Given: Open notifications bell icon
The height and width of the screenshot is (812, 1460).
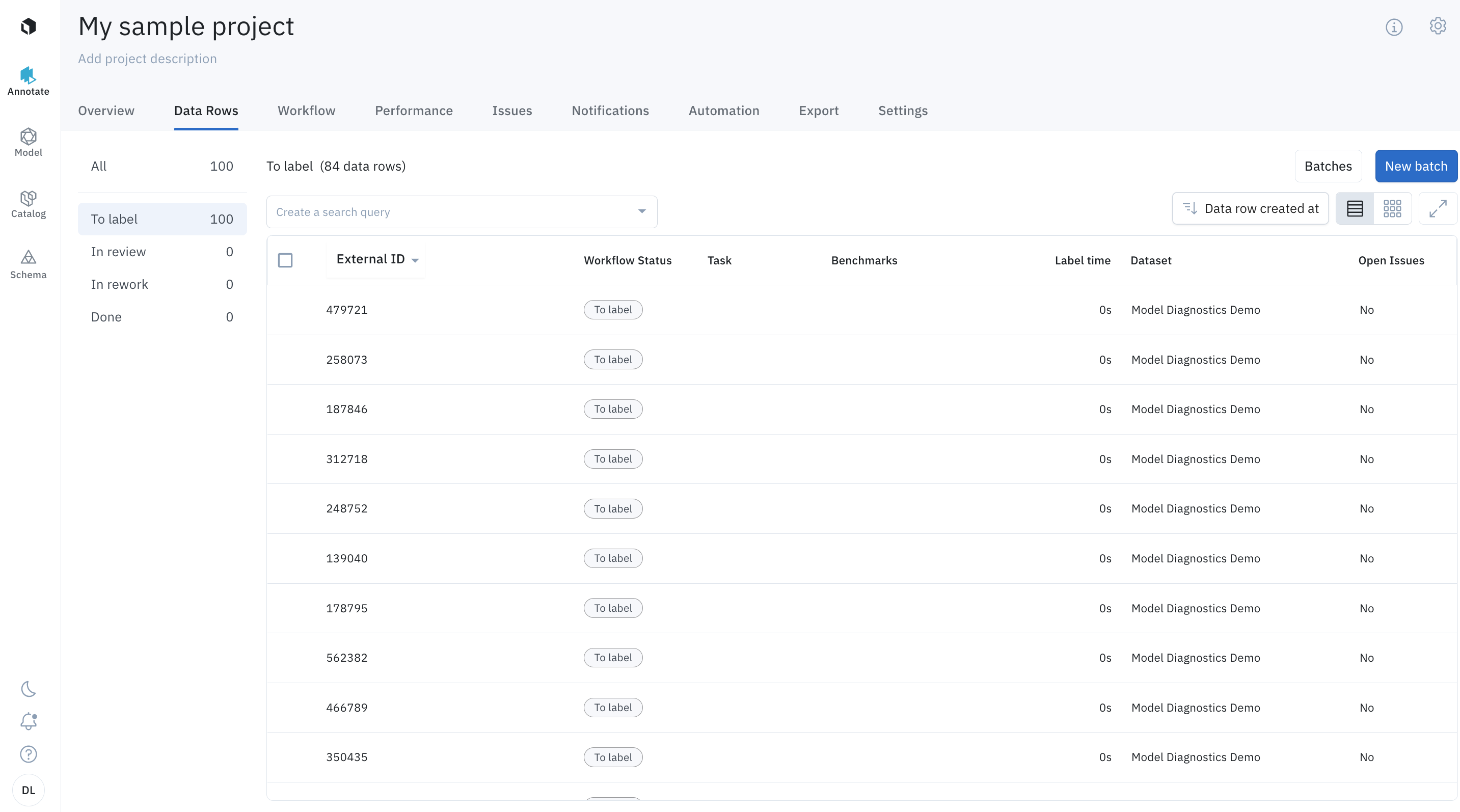Looking at the screenshot, I should (x=29, y=721).
